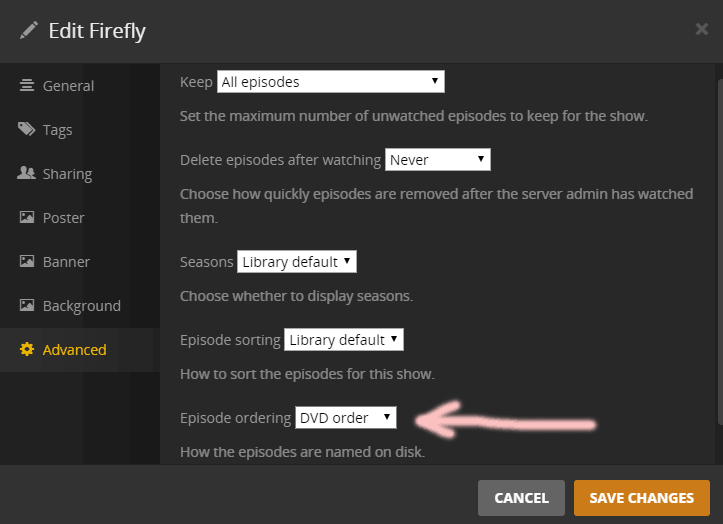The height and width of the screenshot is (524, 723).
Task: Click the pencil edit icon in title
Action: point(28,30)
